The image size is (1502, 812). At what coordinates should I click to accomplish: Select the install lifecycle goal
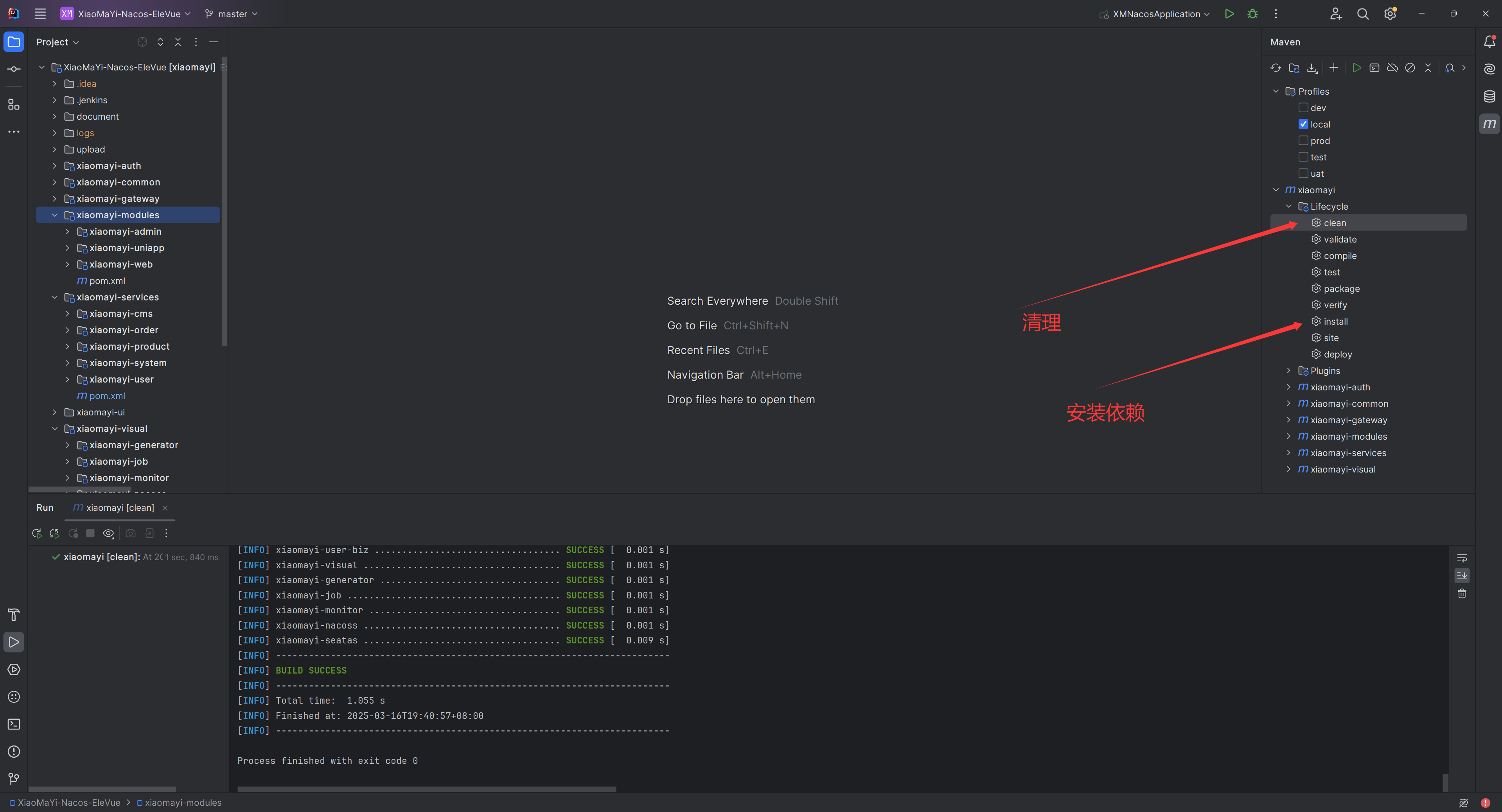1335,322
